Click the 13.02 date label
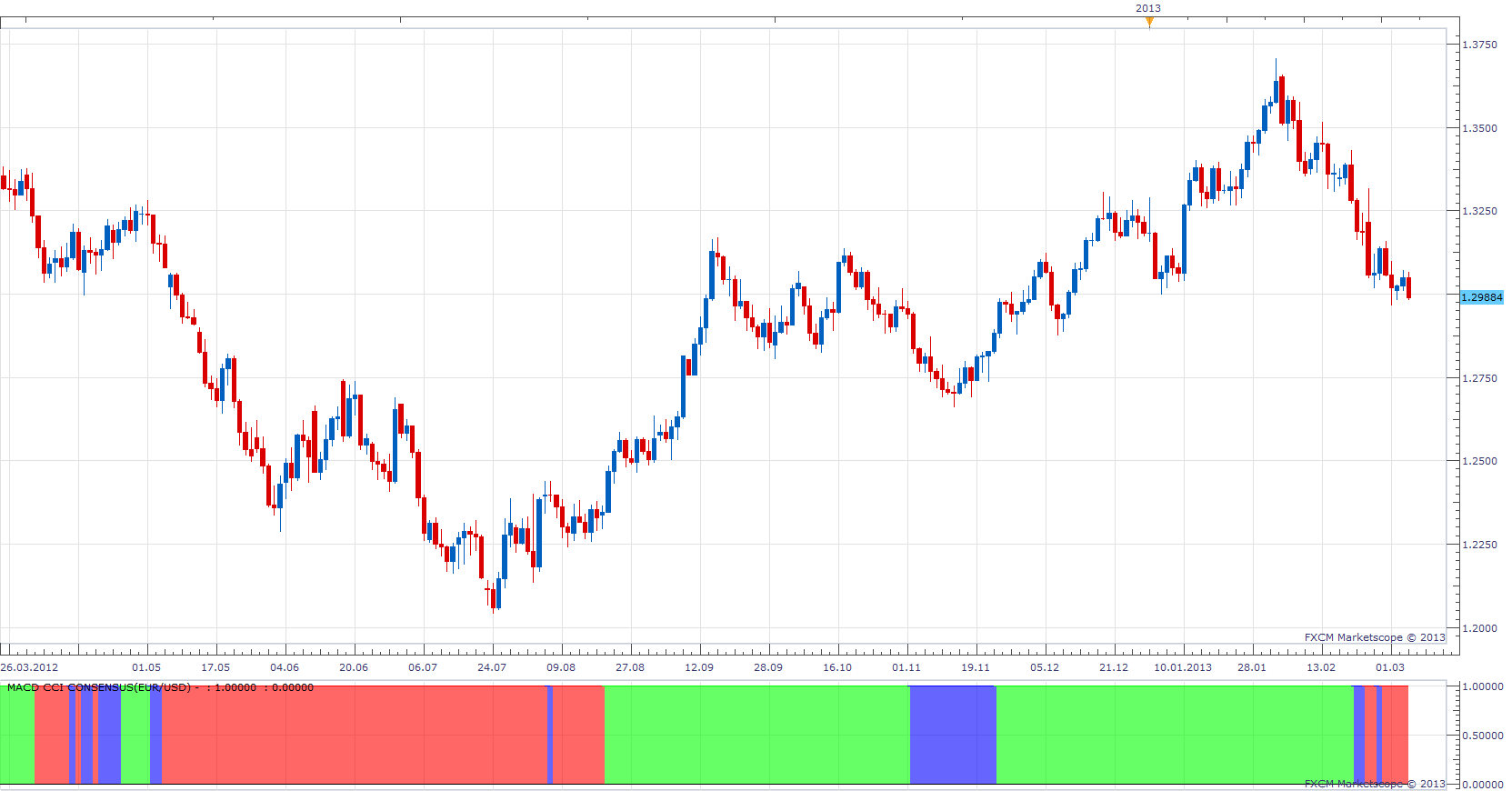Screen dimensions: 1512x791 [x=1321, y=667]
